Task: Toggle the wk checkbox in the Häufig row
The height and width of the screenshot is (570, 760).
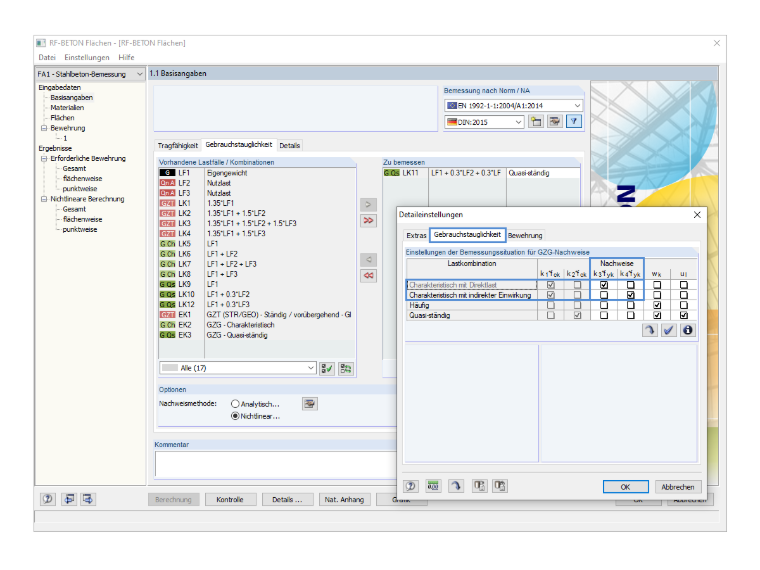Action: tap(657, 305)
